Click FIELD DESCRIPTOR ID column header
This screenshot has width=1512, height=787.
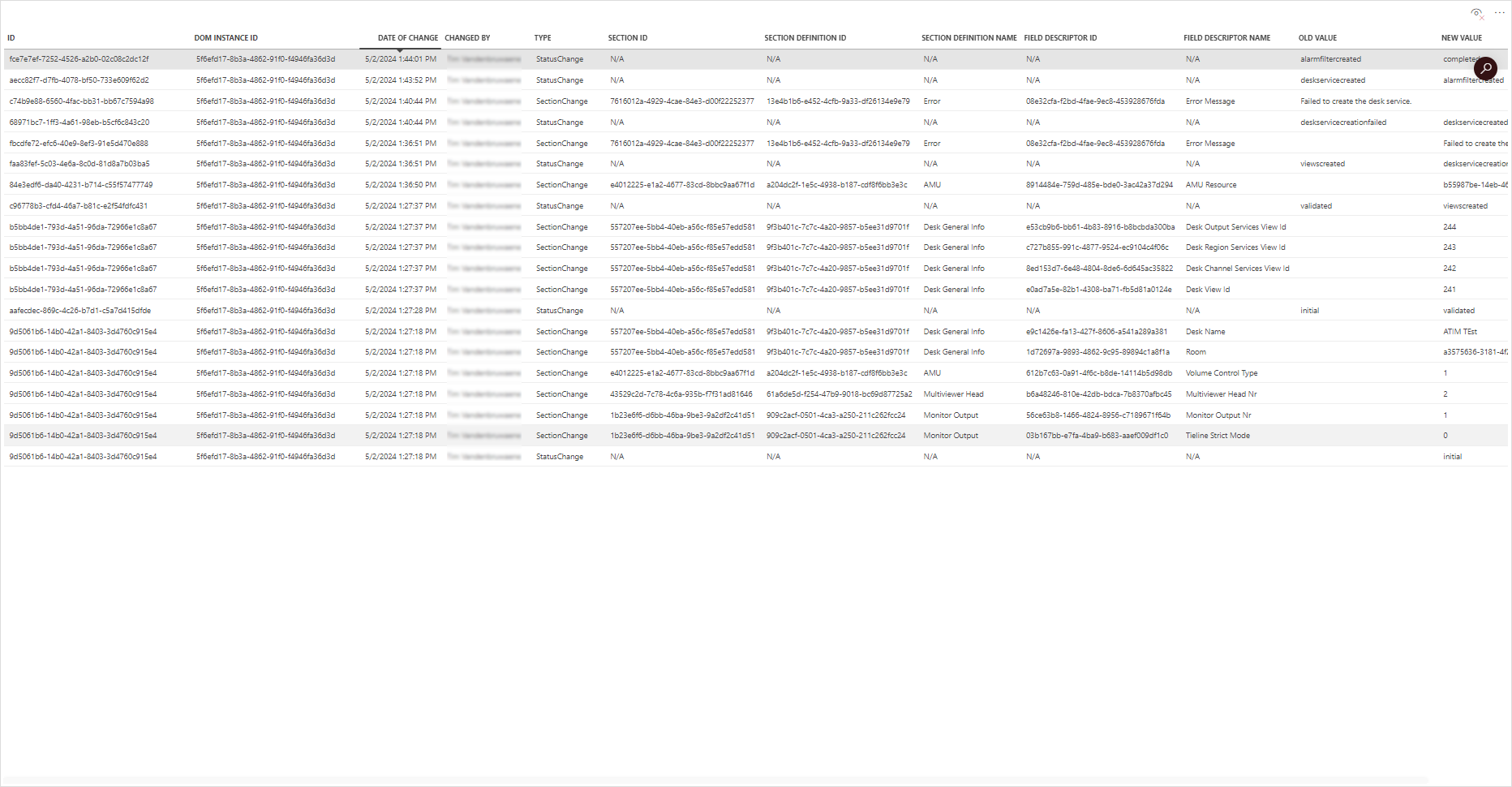click(1060, 38)
